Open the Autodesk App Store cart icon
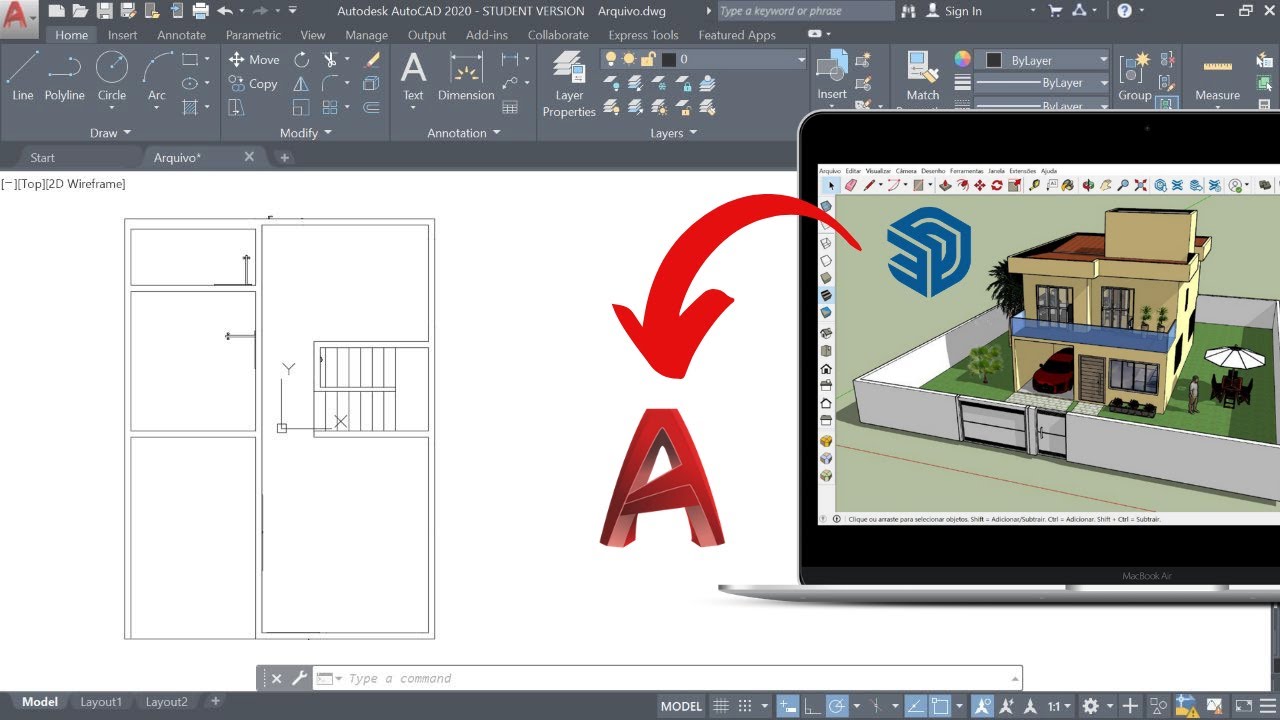1280x720 pixels. [x=1055, y=11]
